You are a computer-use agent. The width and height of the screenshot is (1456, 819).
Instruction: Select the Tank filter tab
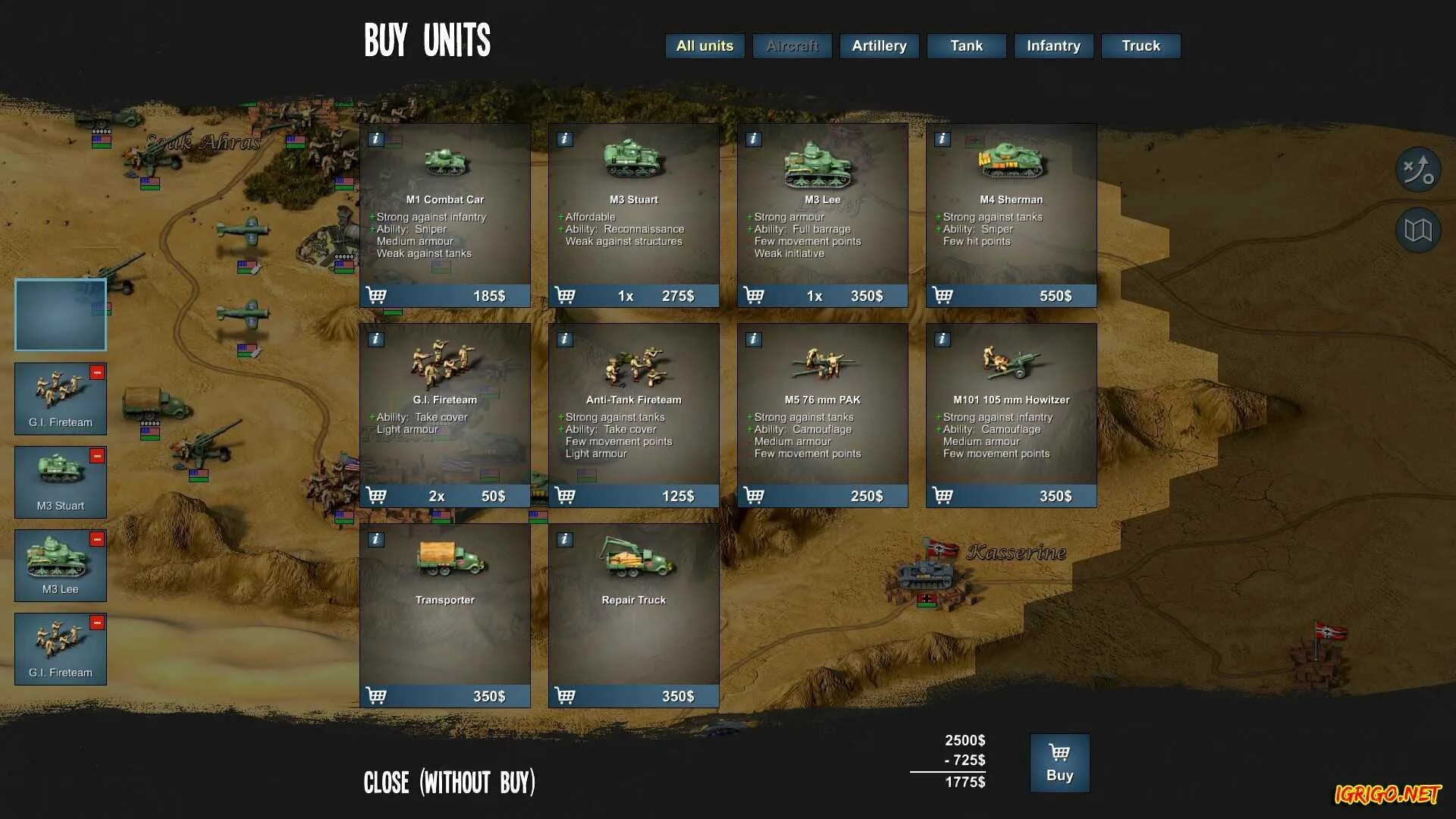[966, 46]
